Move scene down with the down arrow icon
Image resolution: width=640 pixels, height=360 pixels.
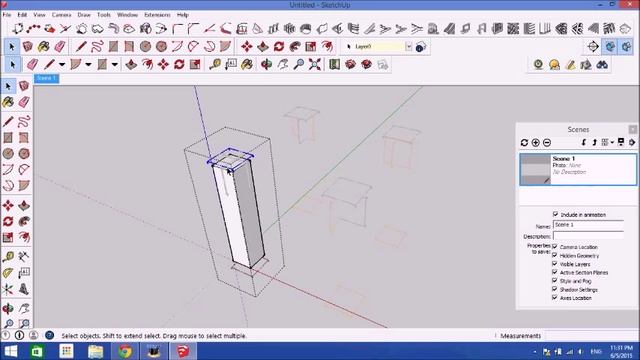tap(584, 142)
